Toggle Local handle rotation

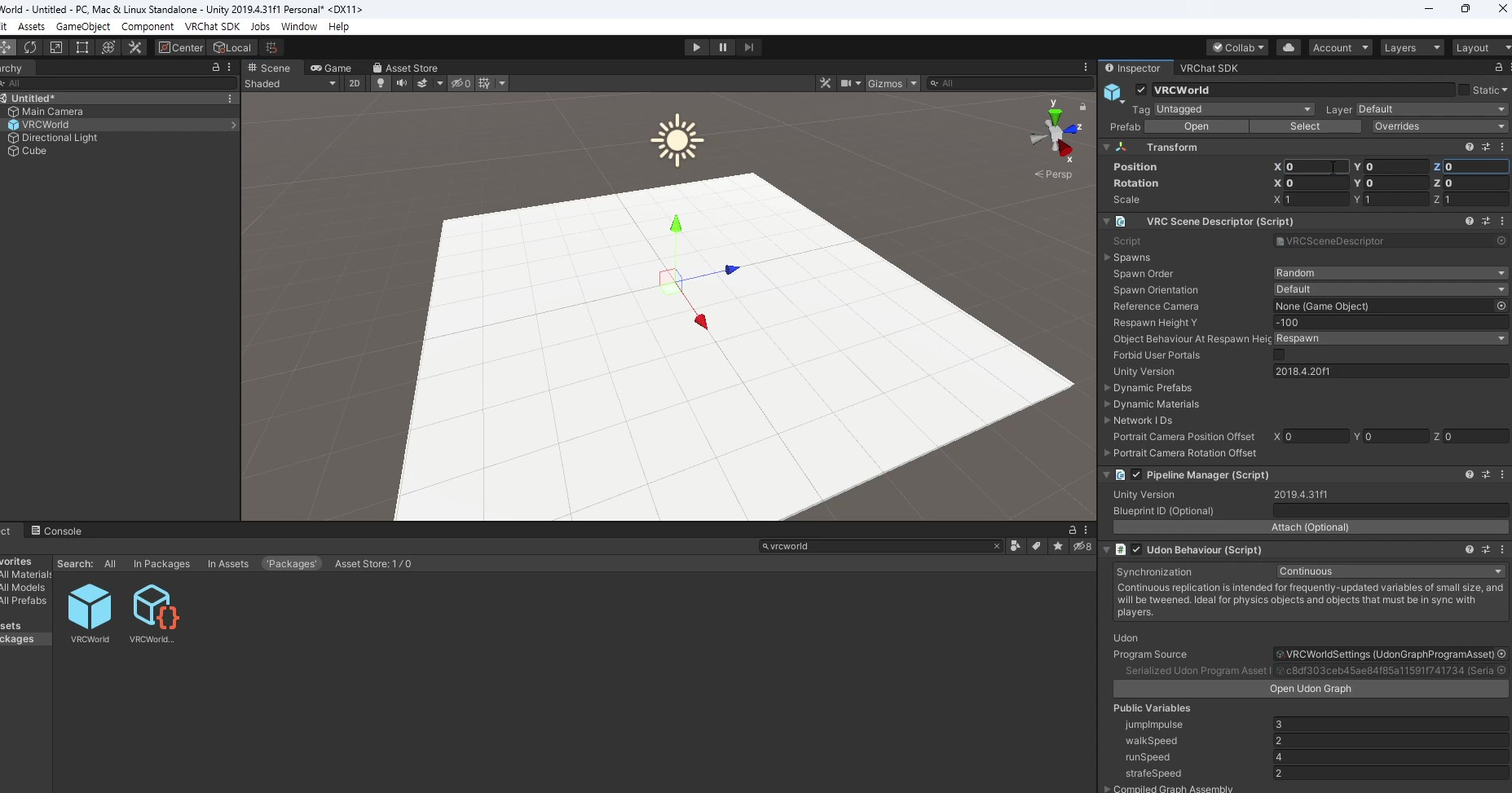tap(232, 47)
